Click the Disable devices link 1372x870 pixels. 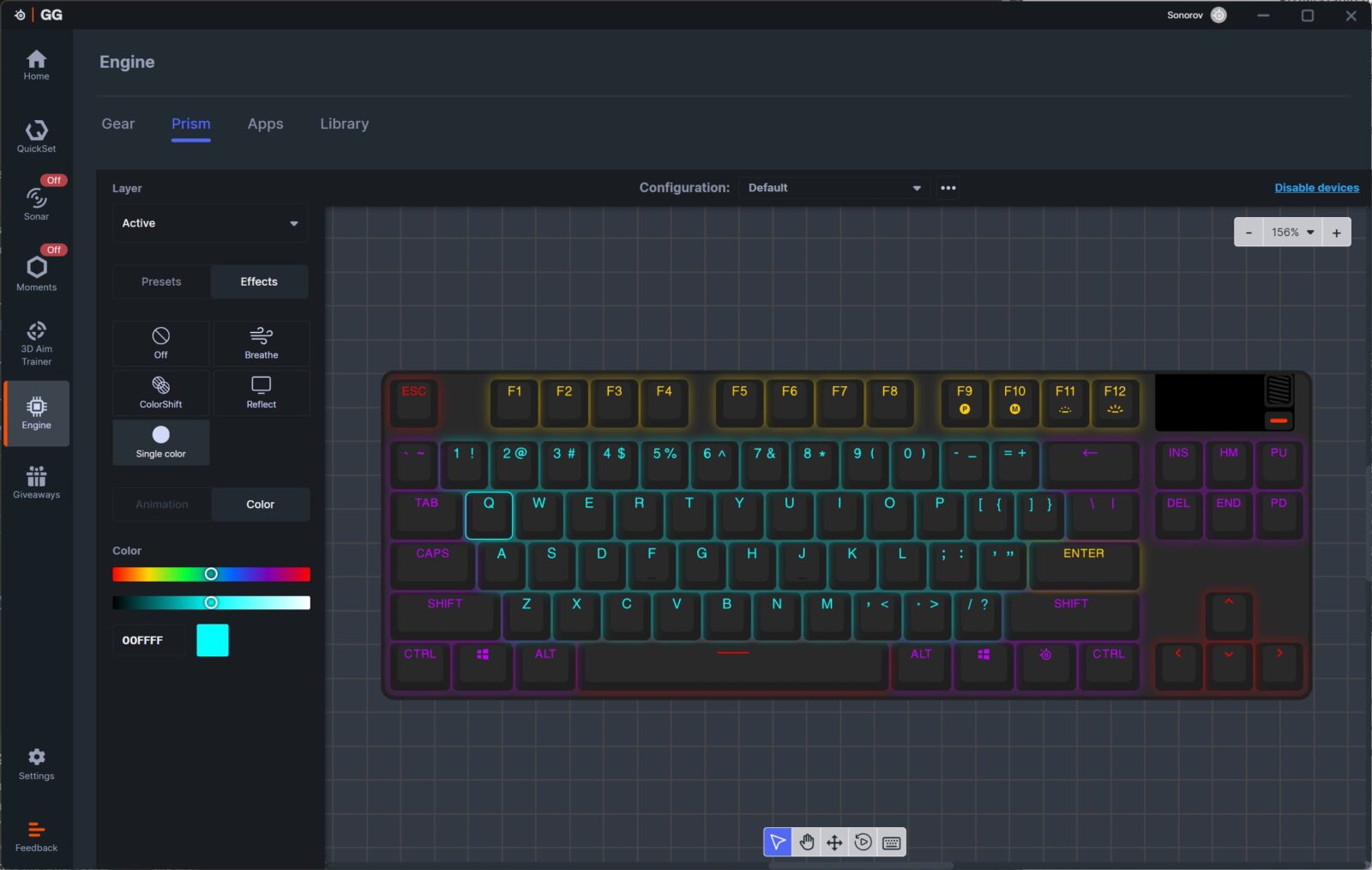[1316, 188]
